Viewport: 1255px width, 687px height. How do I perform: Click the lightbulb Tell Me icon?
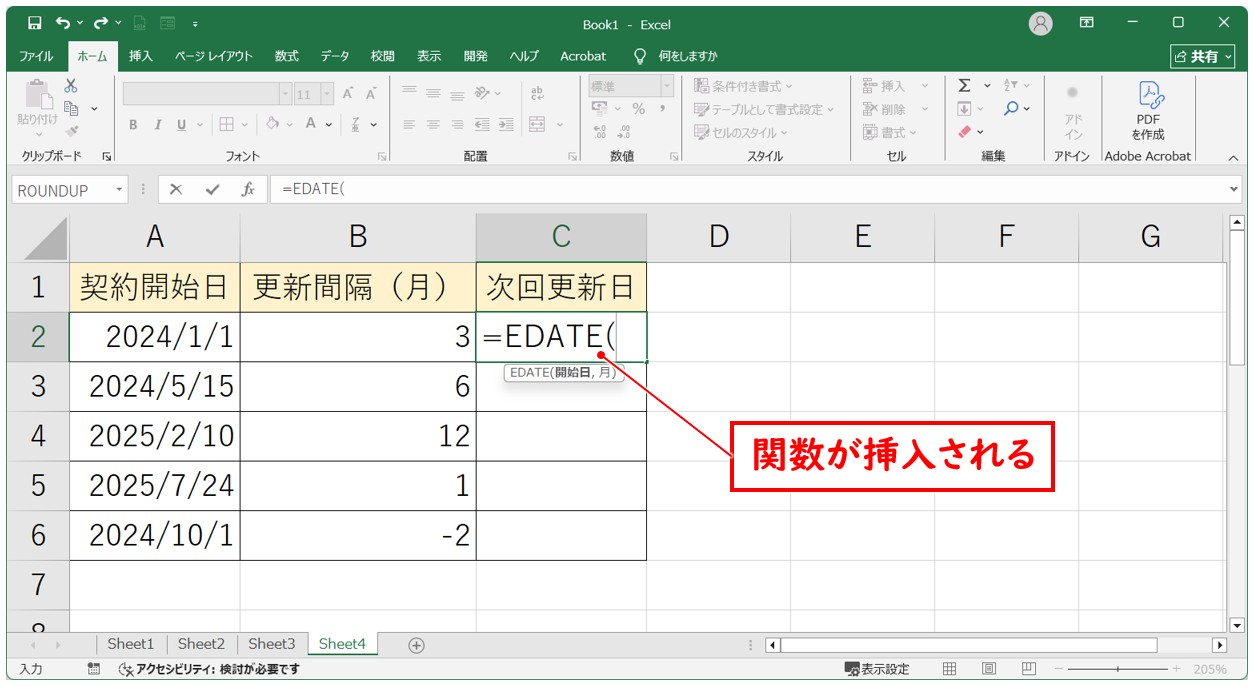coord(641,56)
